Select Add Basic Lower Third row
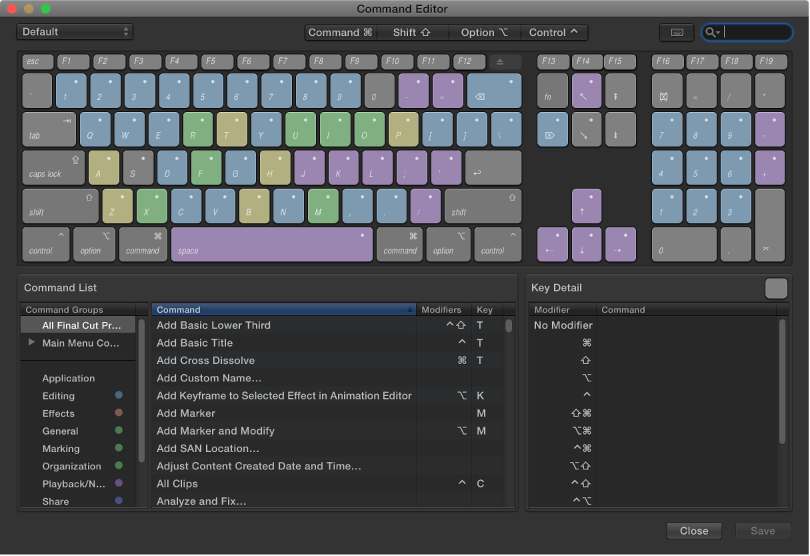The width and height of the screenshot is (810, 556). point(328,326)
